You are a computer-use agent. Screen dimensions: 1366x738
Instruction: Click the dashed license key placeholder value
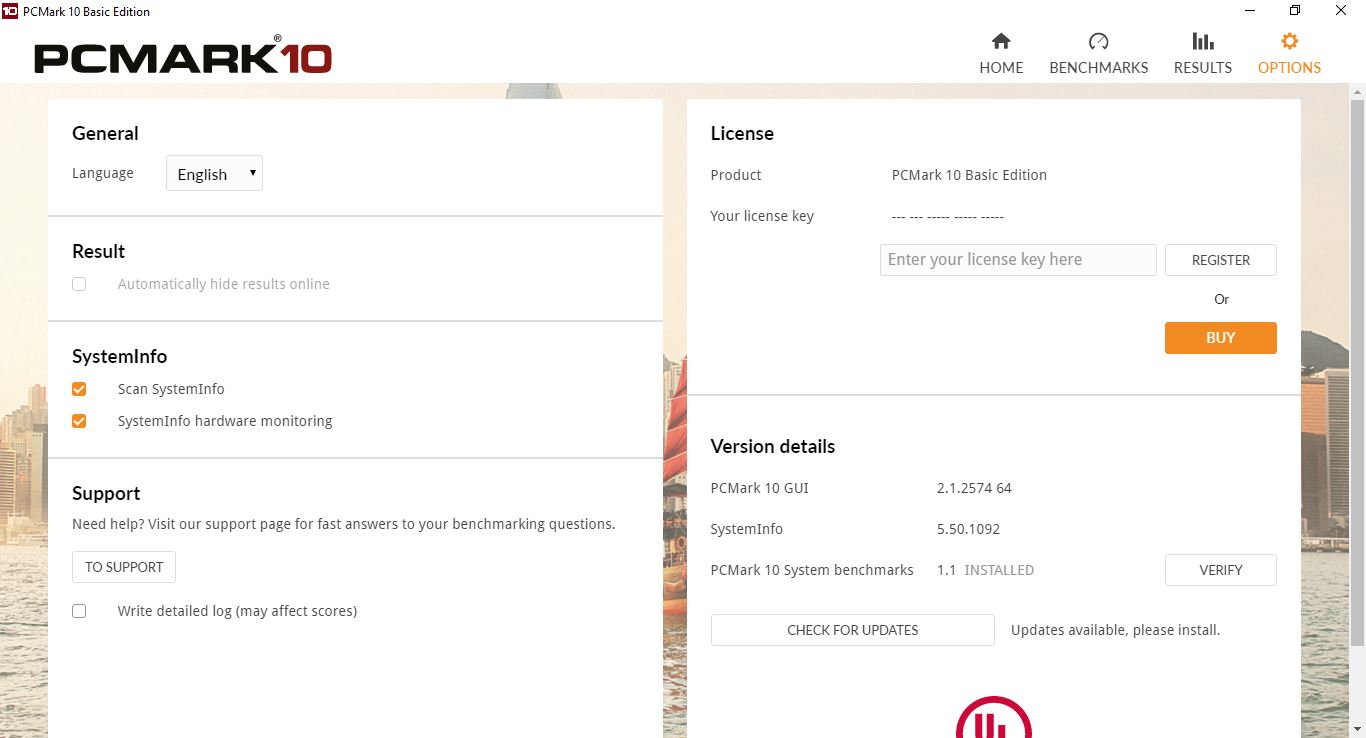click(947, 216)
